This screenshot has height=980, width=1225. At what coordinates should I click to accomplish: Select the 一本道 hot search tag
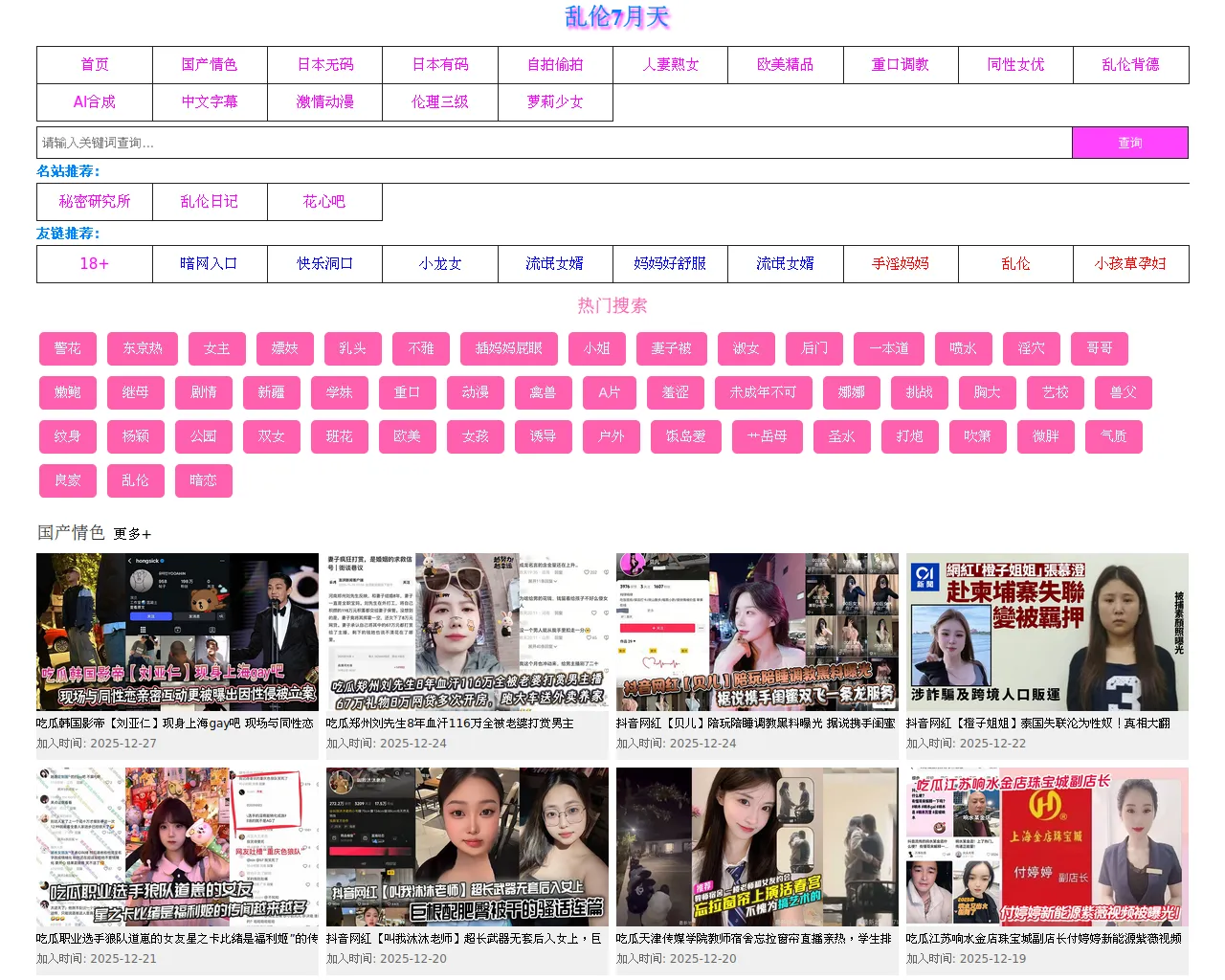pos(889,348)
